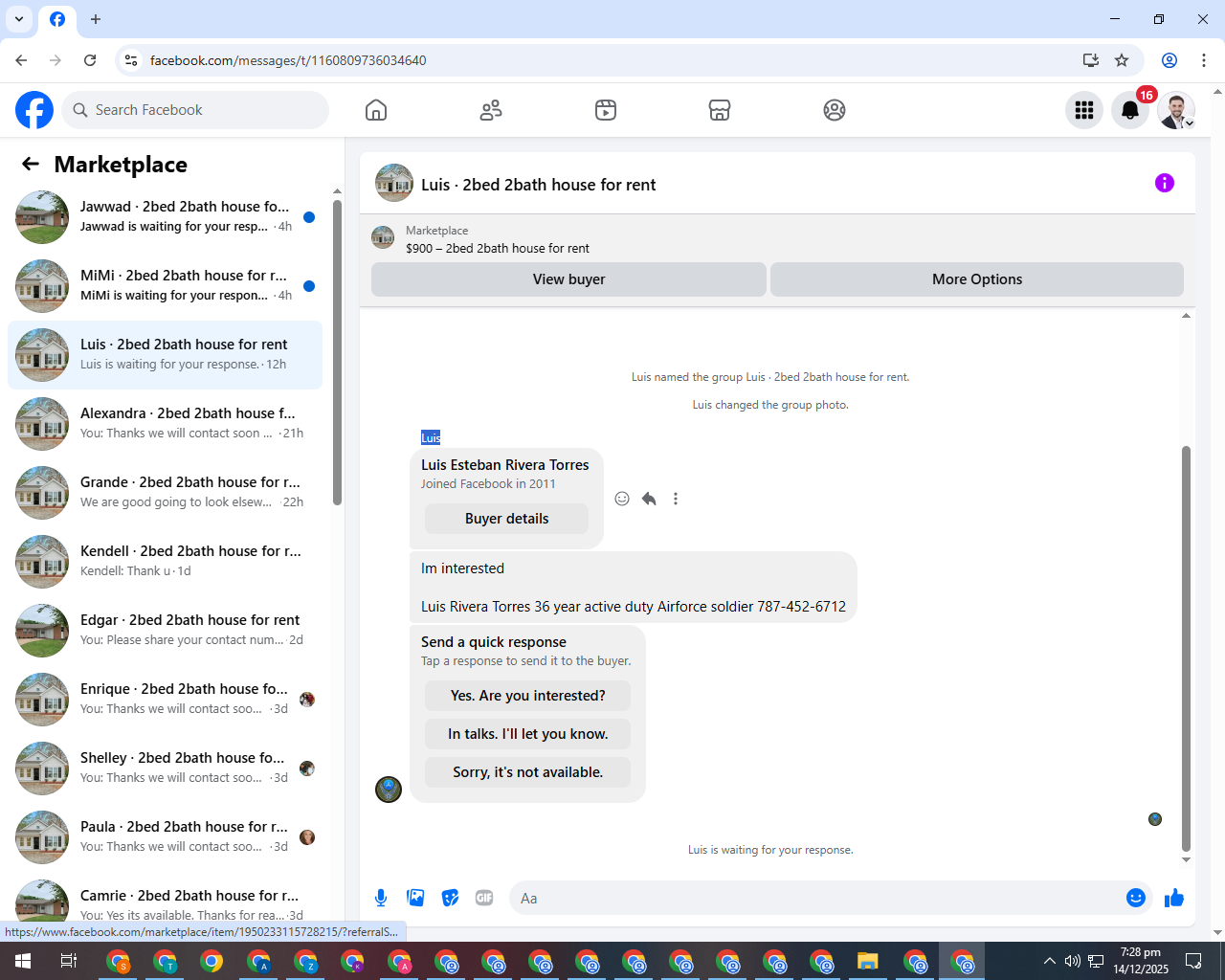Click Search Facebook field

[195, 110]
